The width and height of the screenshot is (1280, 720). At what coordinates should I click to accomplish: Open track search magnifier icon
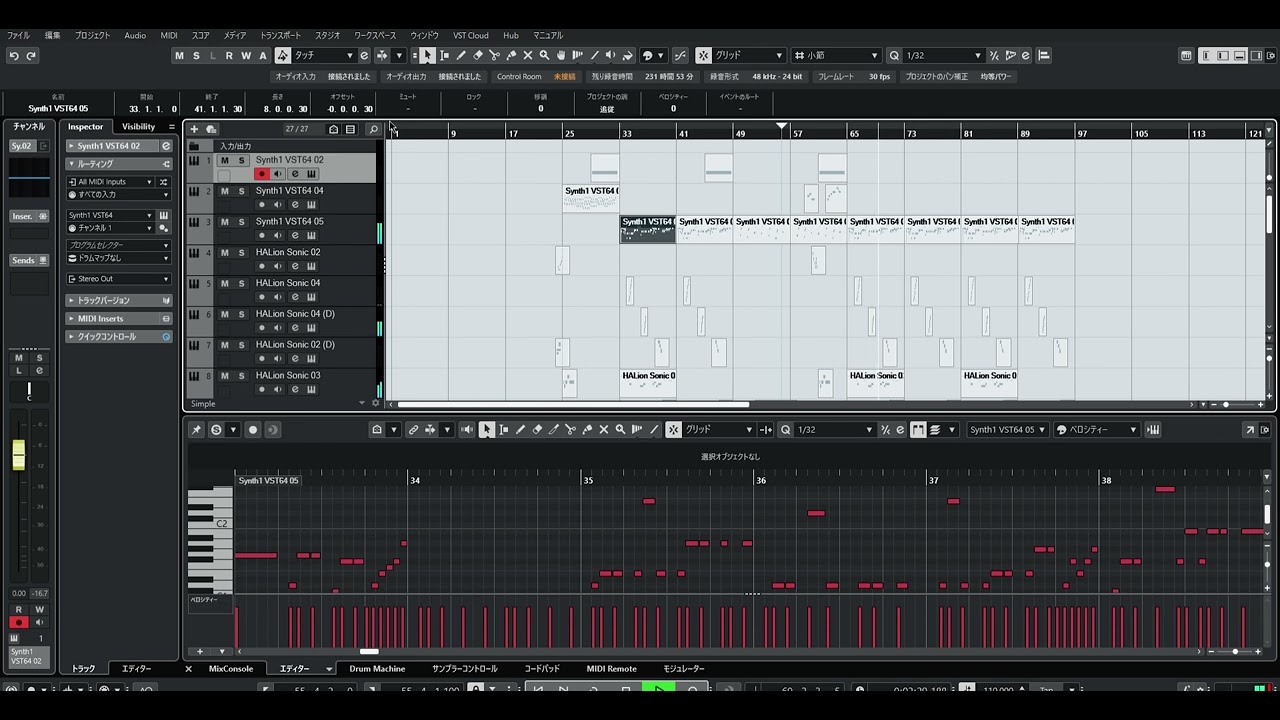point(373,129)
